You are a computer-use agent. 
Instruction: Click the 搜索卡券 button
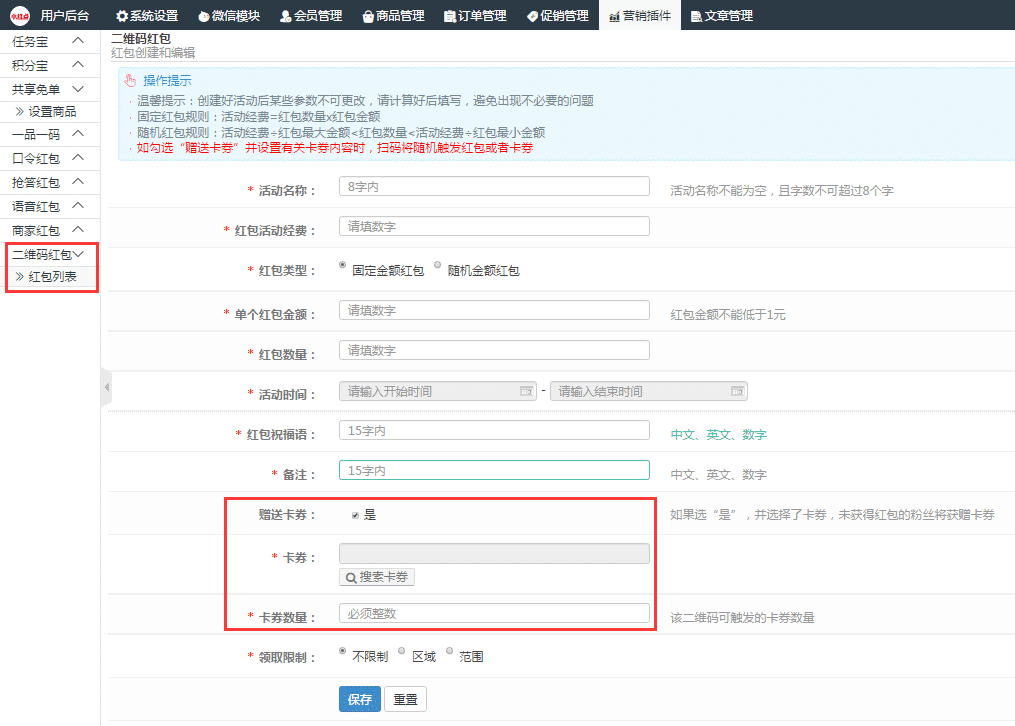click(377, 577)
